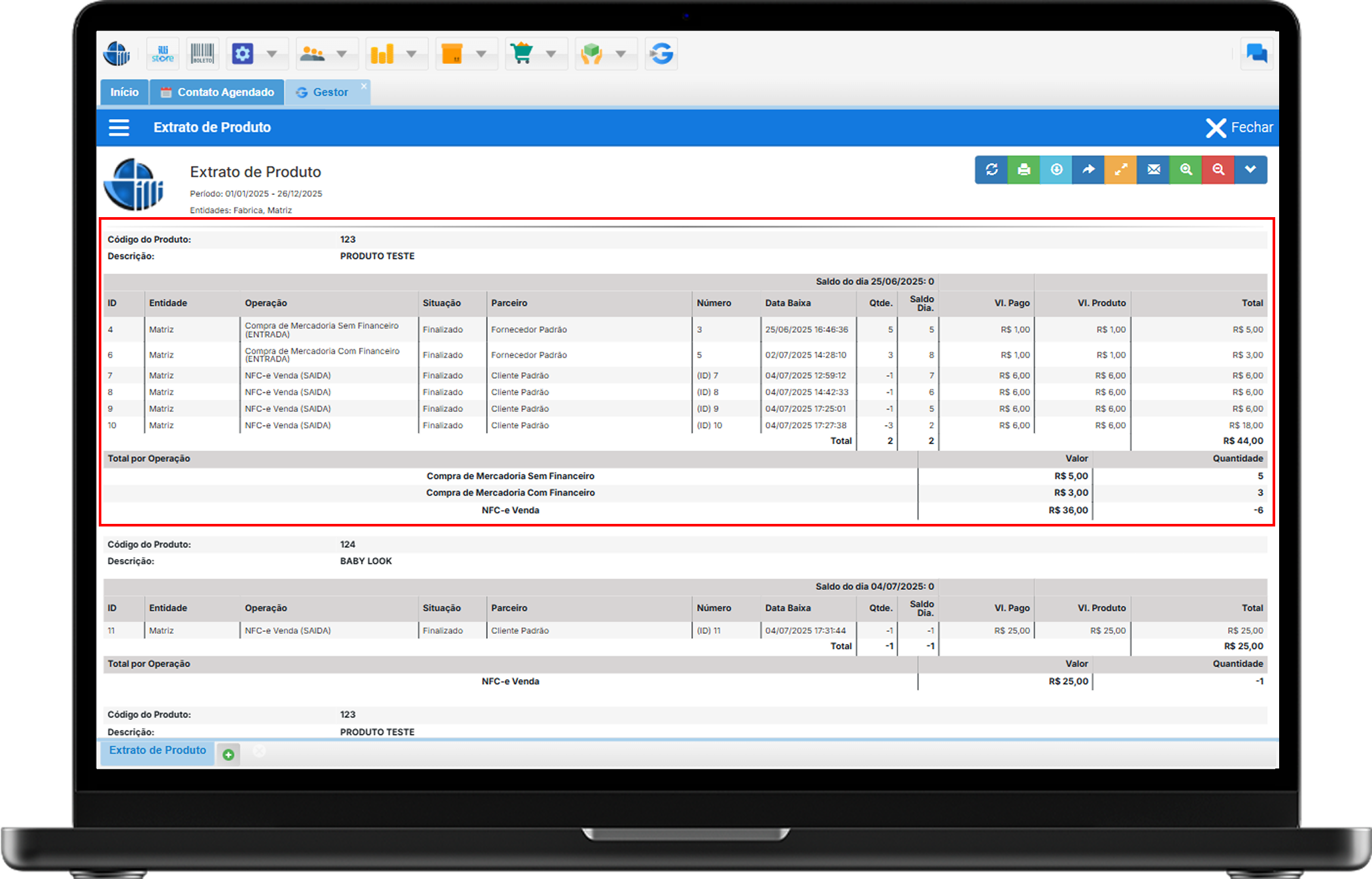Open the illi store icon
The width and height of the screenshot is (1372, 879).
coord(163,54)
